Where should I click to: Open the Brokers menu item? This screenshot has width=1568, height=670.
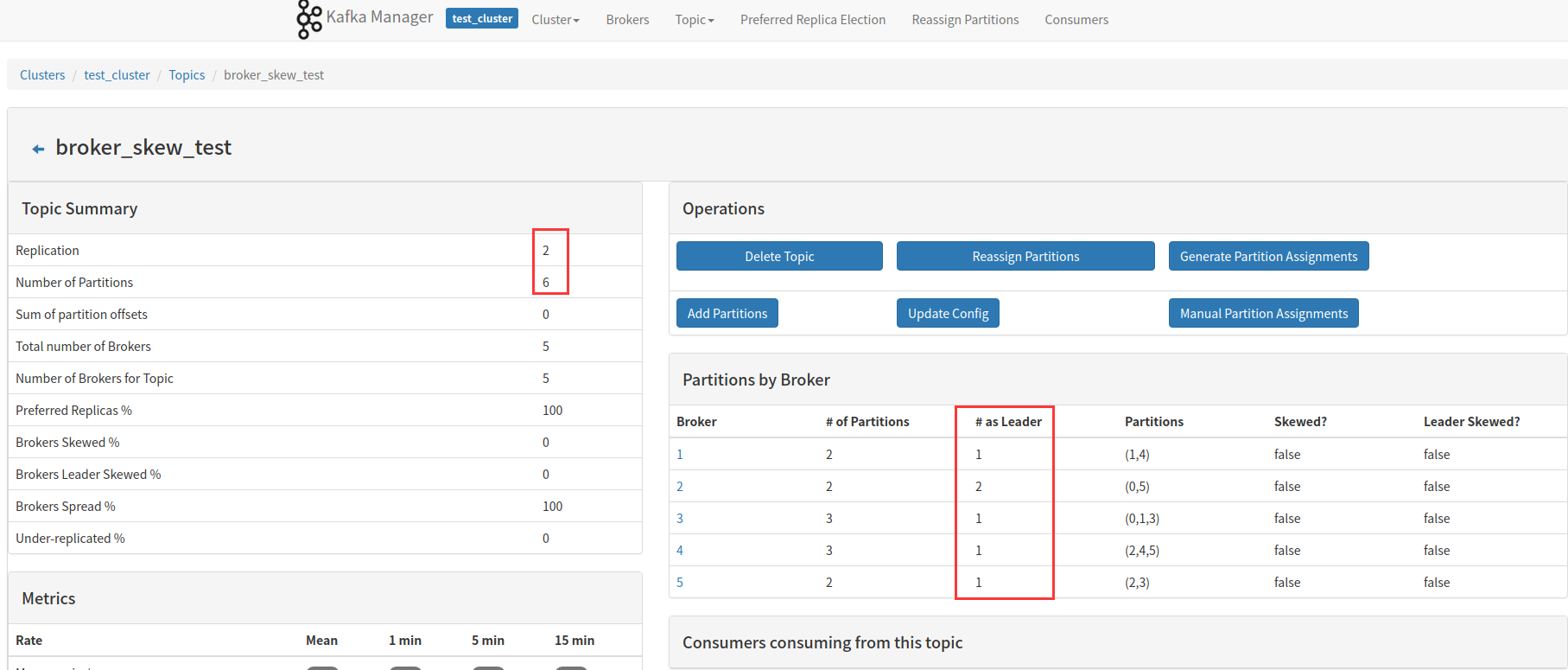tap(627, 20)
